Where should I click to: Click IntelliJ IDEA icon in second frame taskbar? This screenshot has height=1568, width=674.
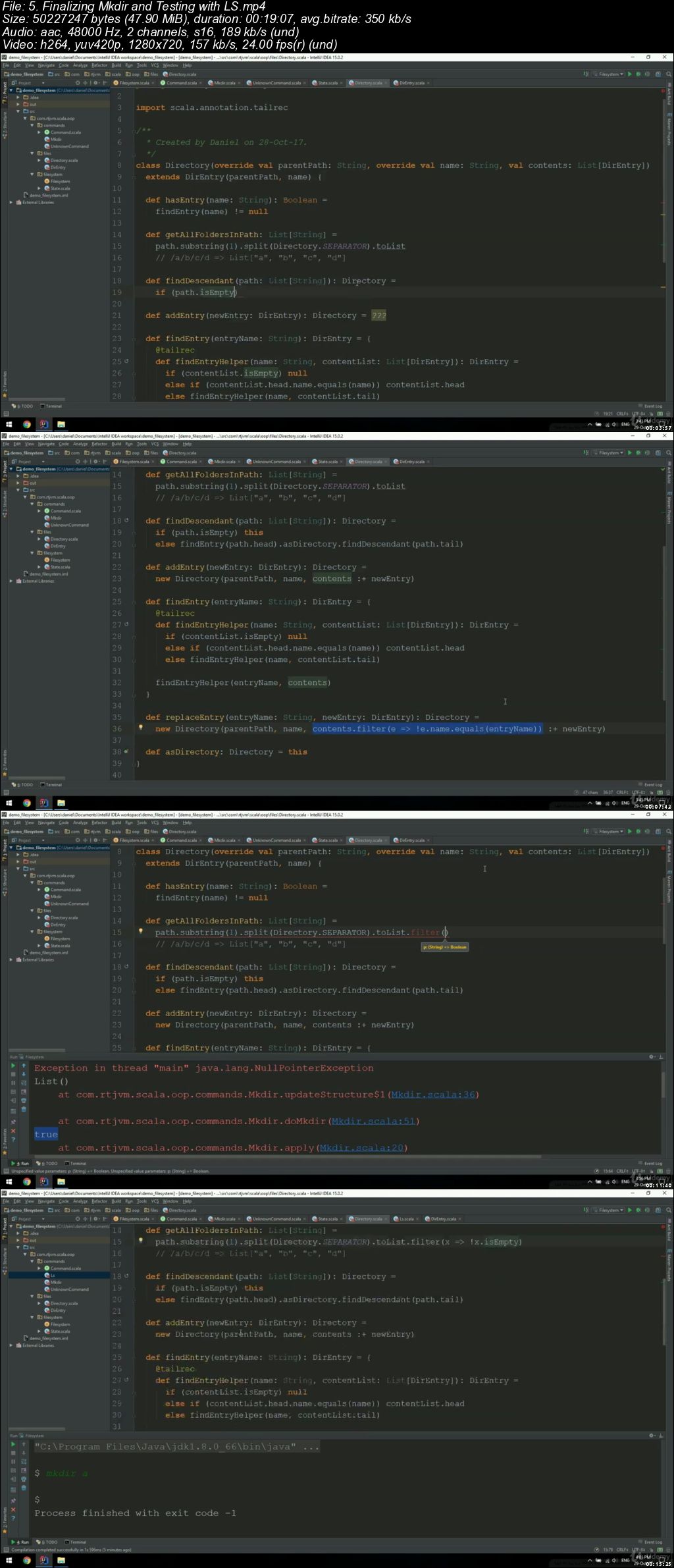(43, 803)
